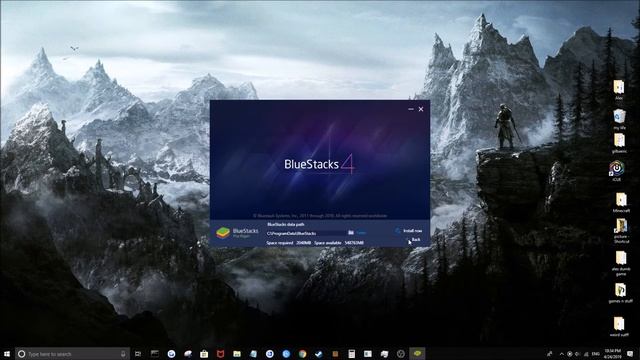This screenshot has width=640, height=360.
Task: Open the alec dumb game folder
Action: pyautogui.click(x=621, y=263)
